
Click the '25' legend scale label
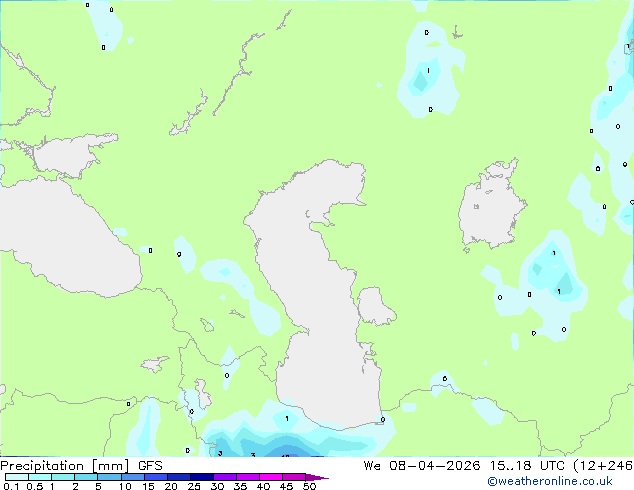coord(194,486)
